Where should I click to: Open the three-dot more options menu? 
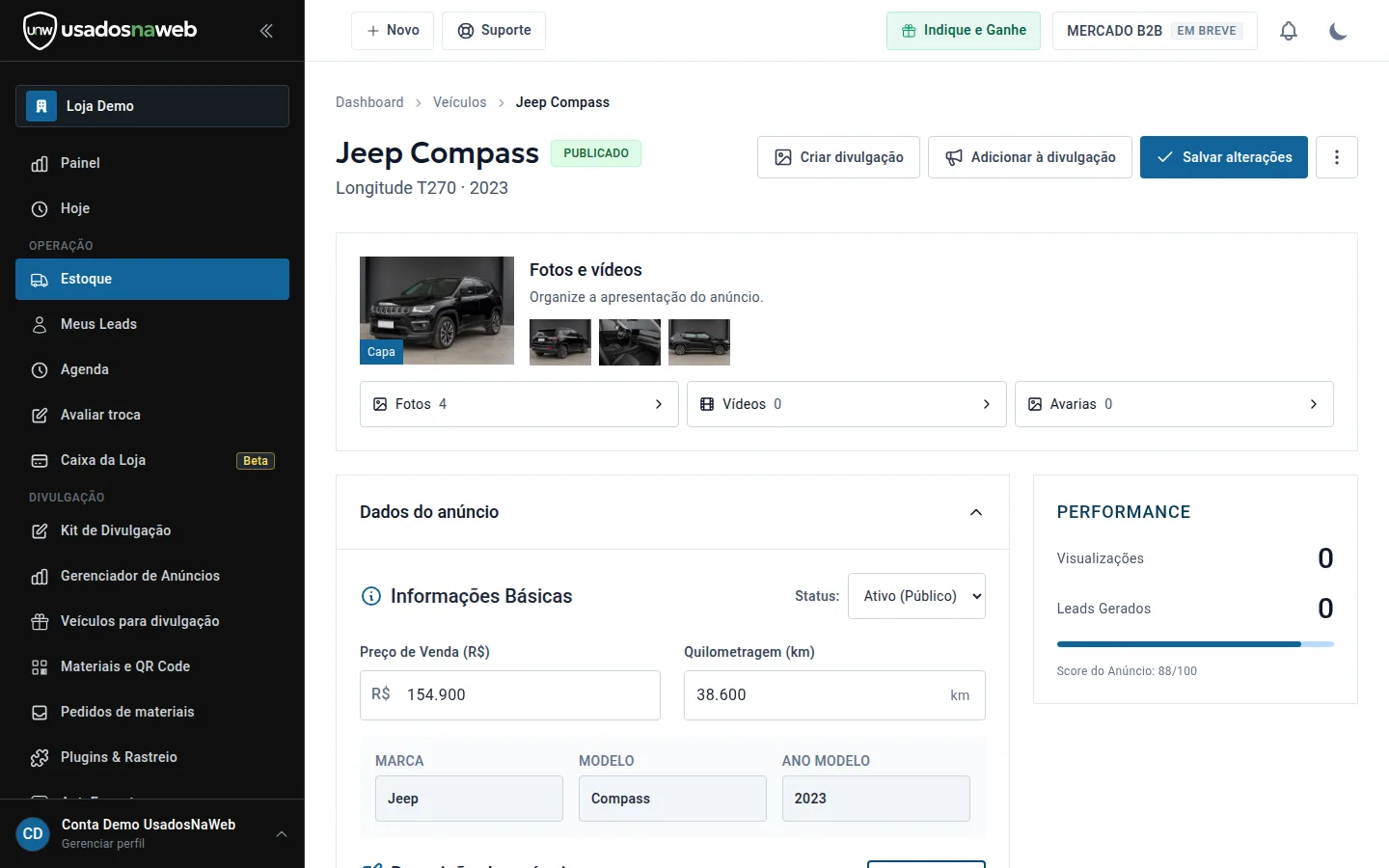(1337, 157)
